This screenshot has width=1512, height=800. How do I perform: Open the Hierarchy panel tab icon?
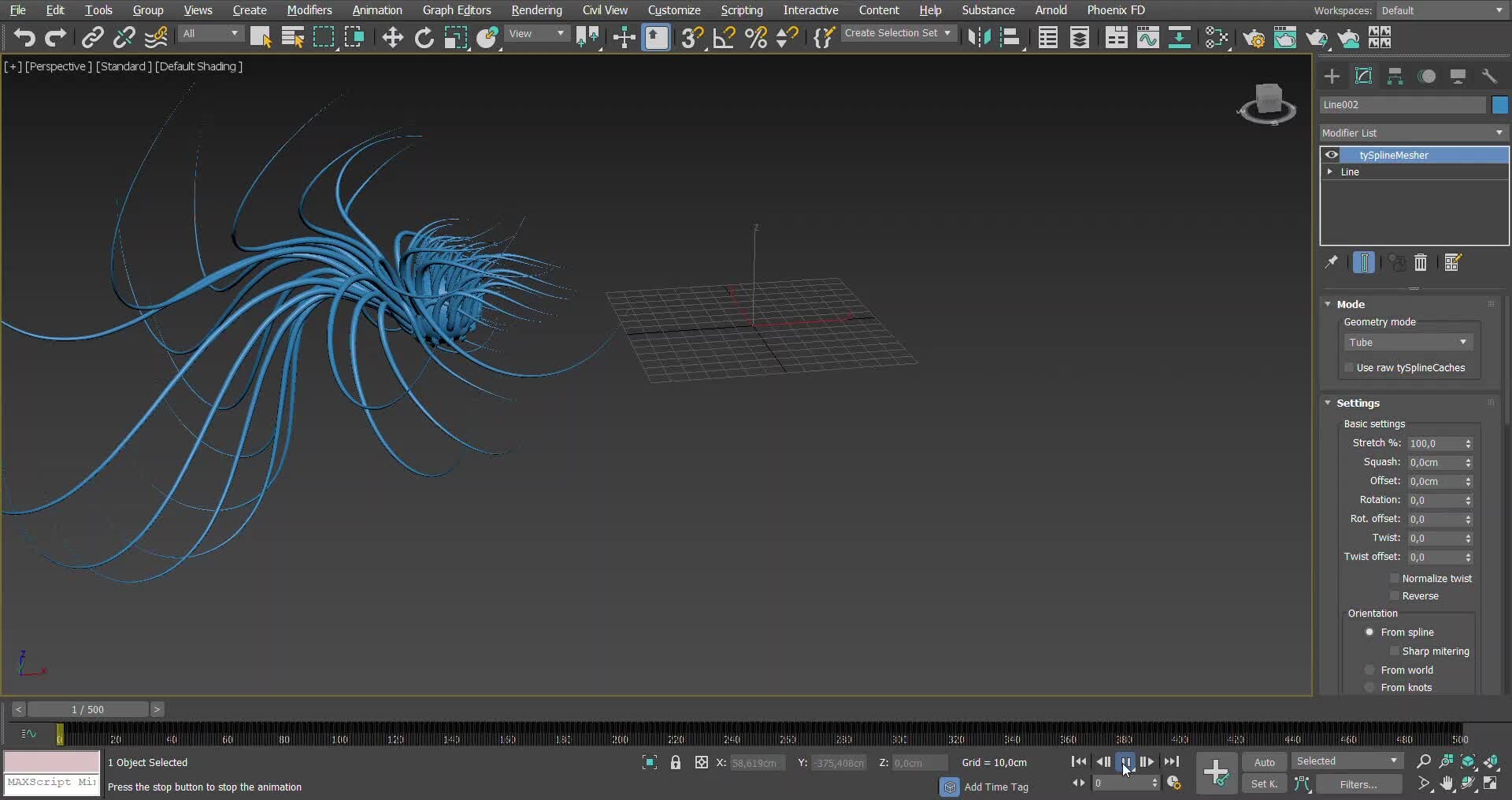point(1395,76)
